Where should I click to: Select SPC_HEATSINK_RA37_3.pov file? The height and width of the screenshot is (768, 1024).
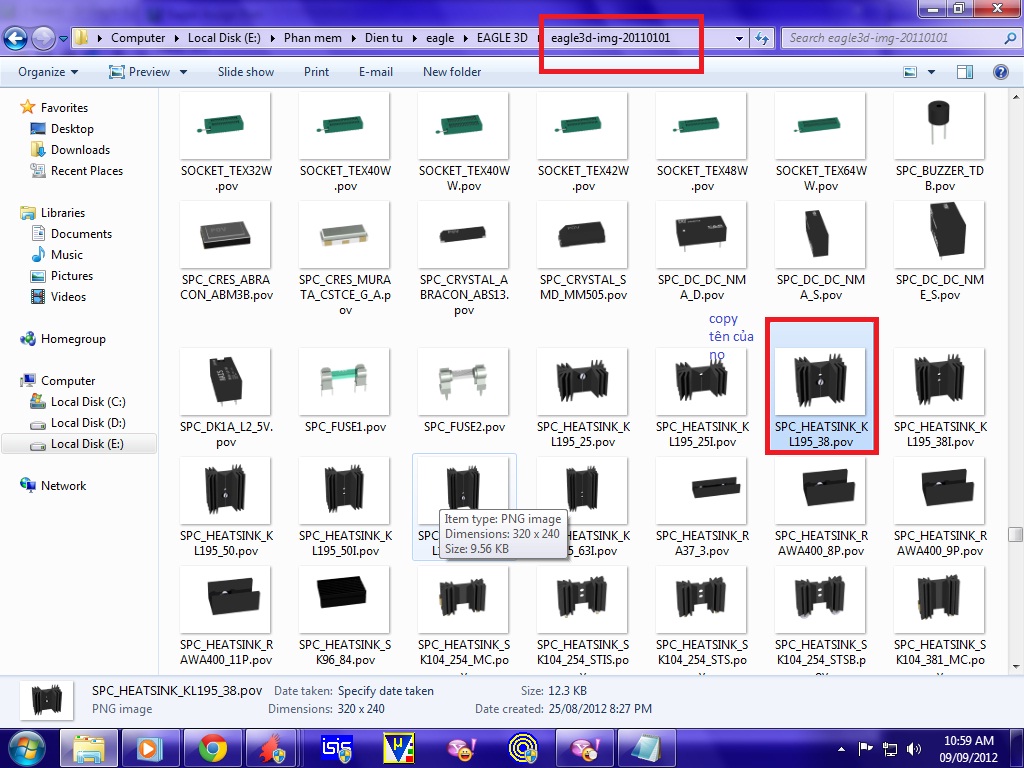[702, 507]
